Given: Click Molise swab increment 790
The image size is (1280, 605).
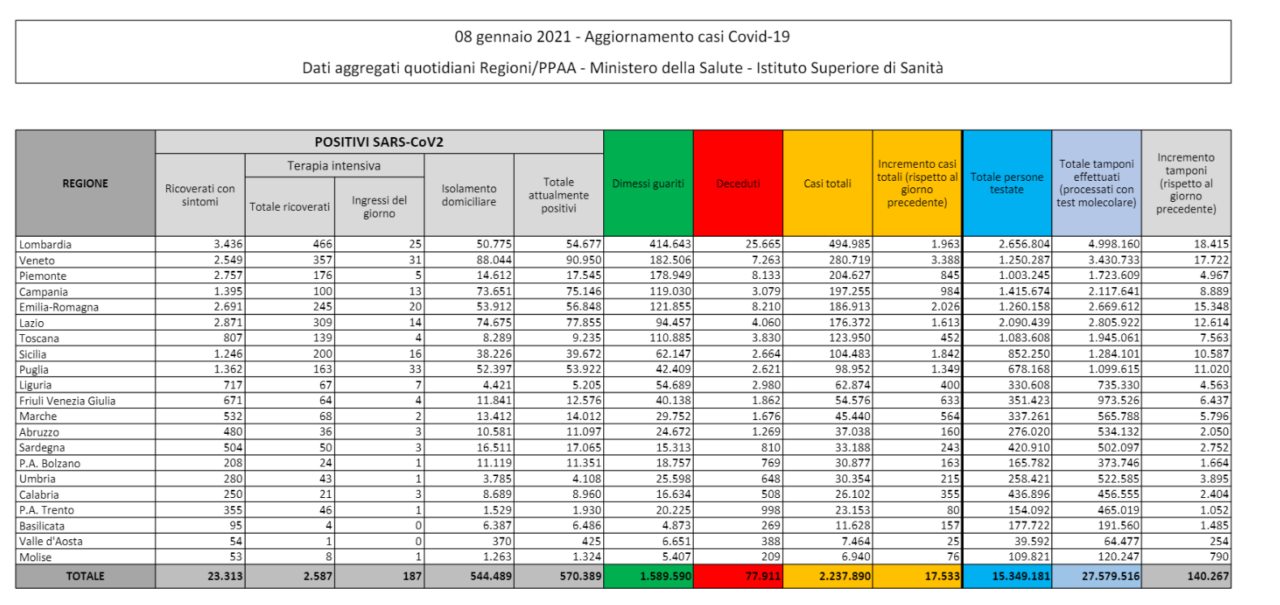Looking at the screenshot, I should pyautogui.click(x=1217, y=557).
